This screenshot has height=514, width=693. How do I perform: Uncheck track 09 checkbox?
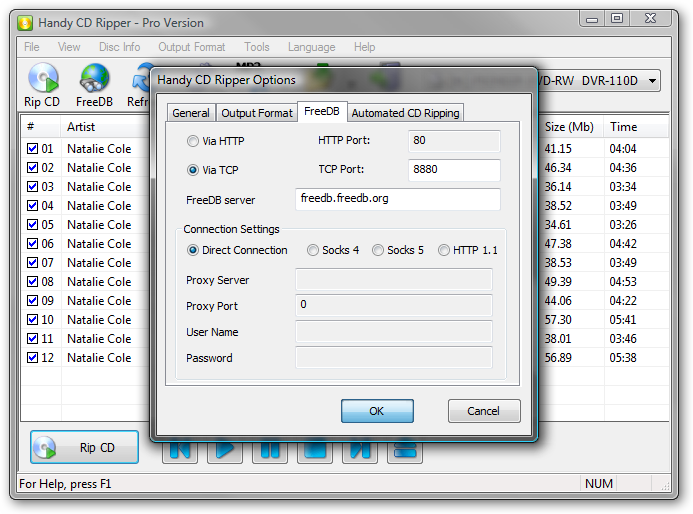point(32,301)
